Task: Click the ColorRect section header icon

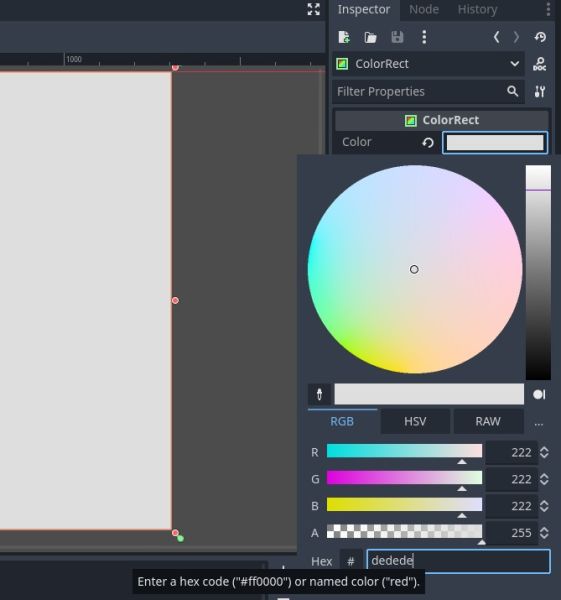Action: [x=411, y=121]
